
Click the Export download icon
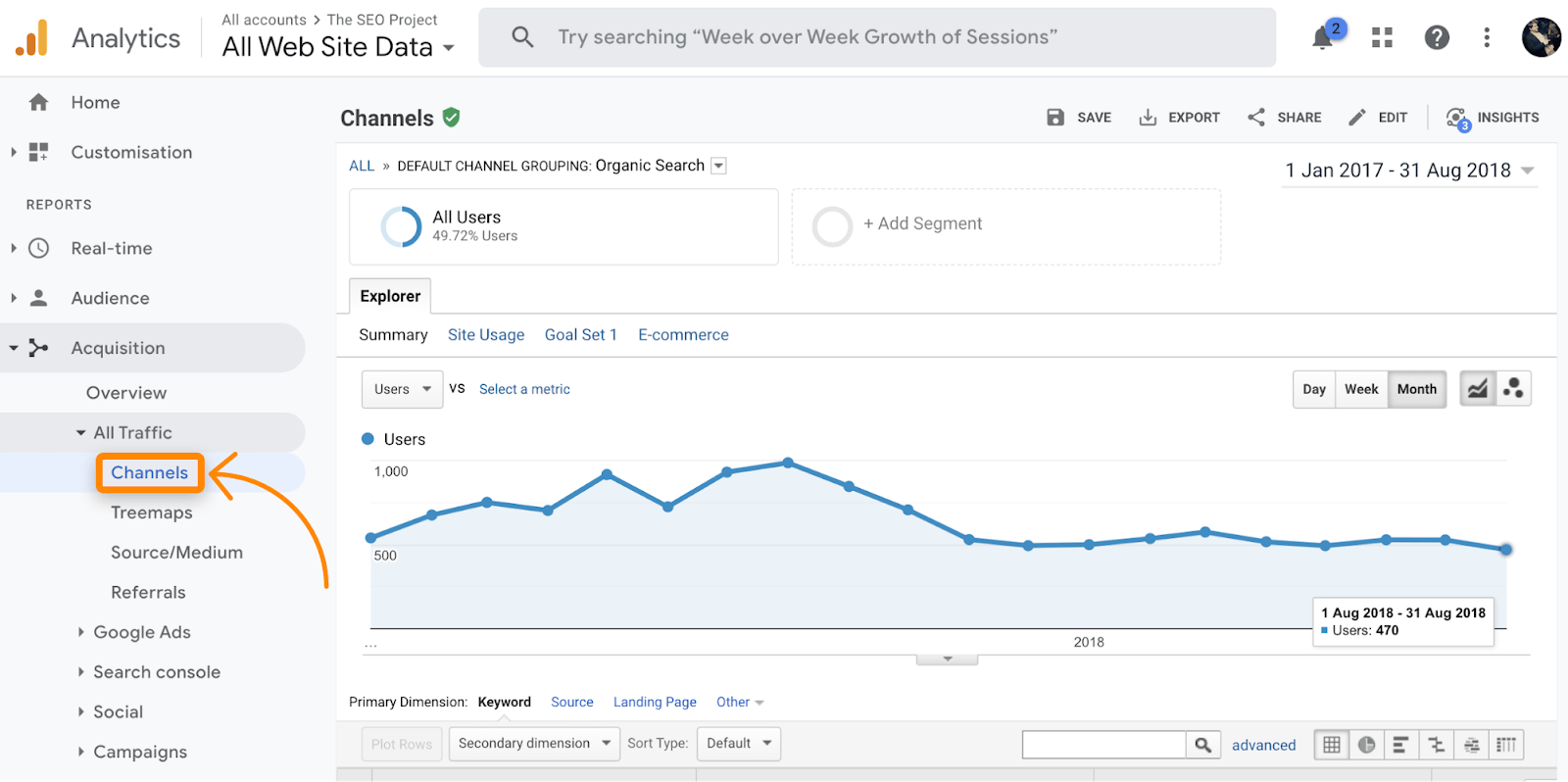coord(1148,118)
